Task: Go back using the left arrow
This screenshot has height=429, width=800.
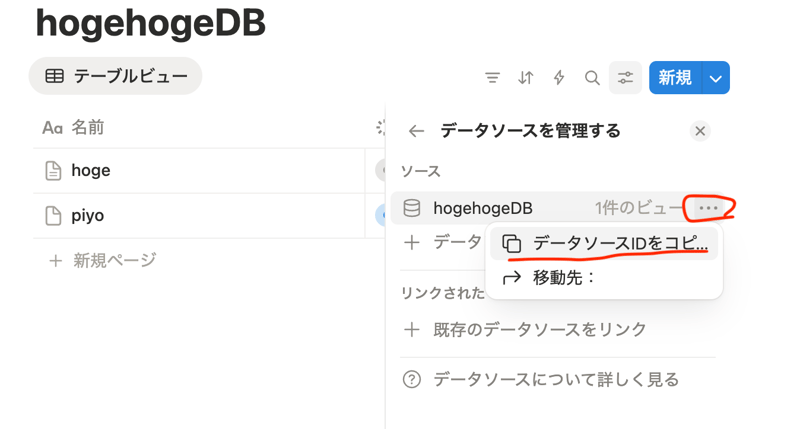Action: [x=416, y=131]
